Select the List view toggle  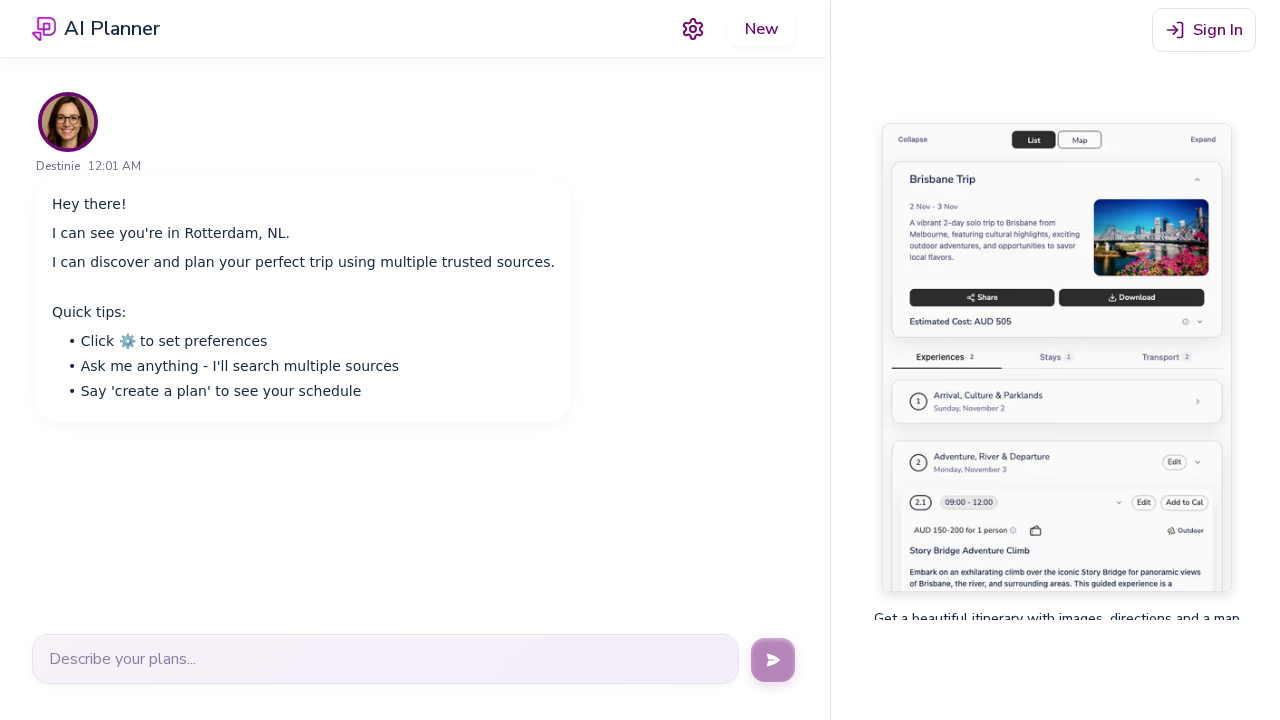pos(1033,139)
